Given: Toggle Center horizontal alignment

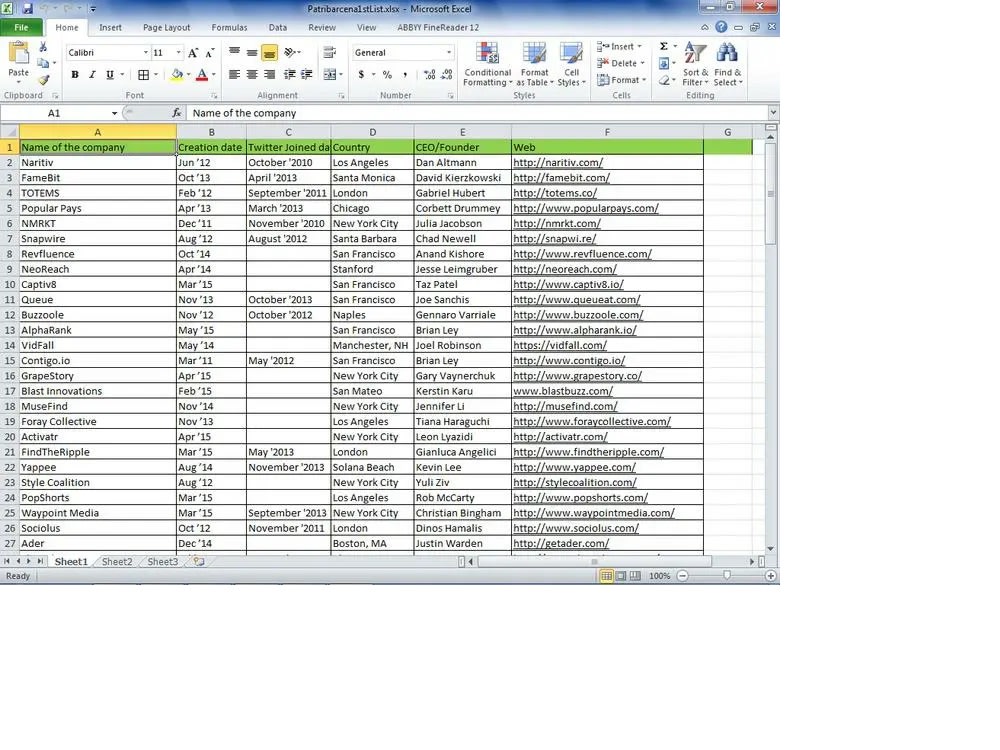Looking at the screenshot, I should pyautogui.click(x=253, y=75).
